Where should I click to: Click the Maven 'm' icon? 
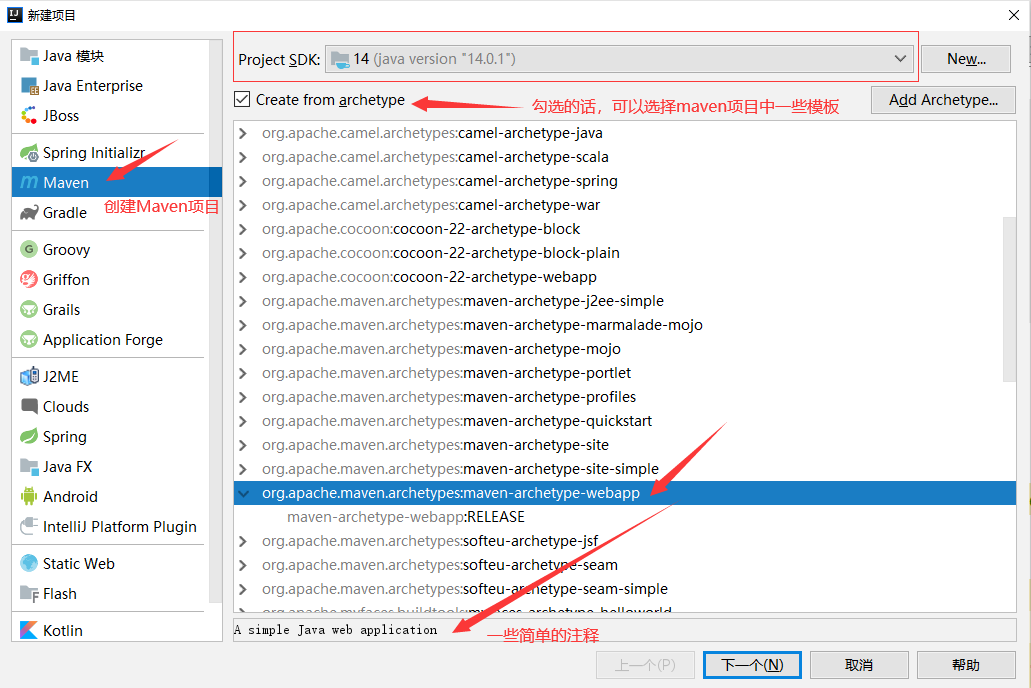[29, 182]
